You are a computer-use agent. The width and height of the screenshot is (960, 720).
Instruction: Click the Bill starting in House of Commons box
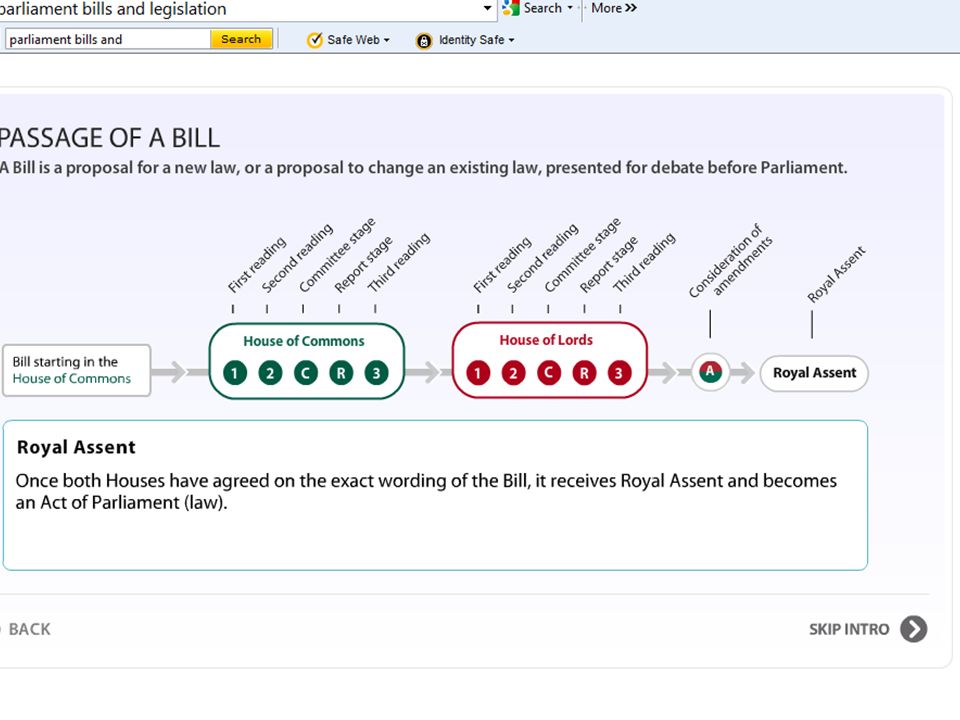[x=77, y=370]
